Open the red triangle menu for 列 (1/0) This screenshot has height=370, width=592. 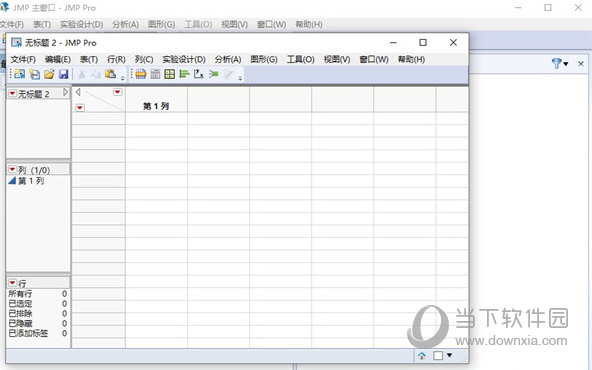click(x=12, y=169)
